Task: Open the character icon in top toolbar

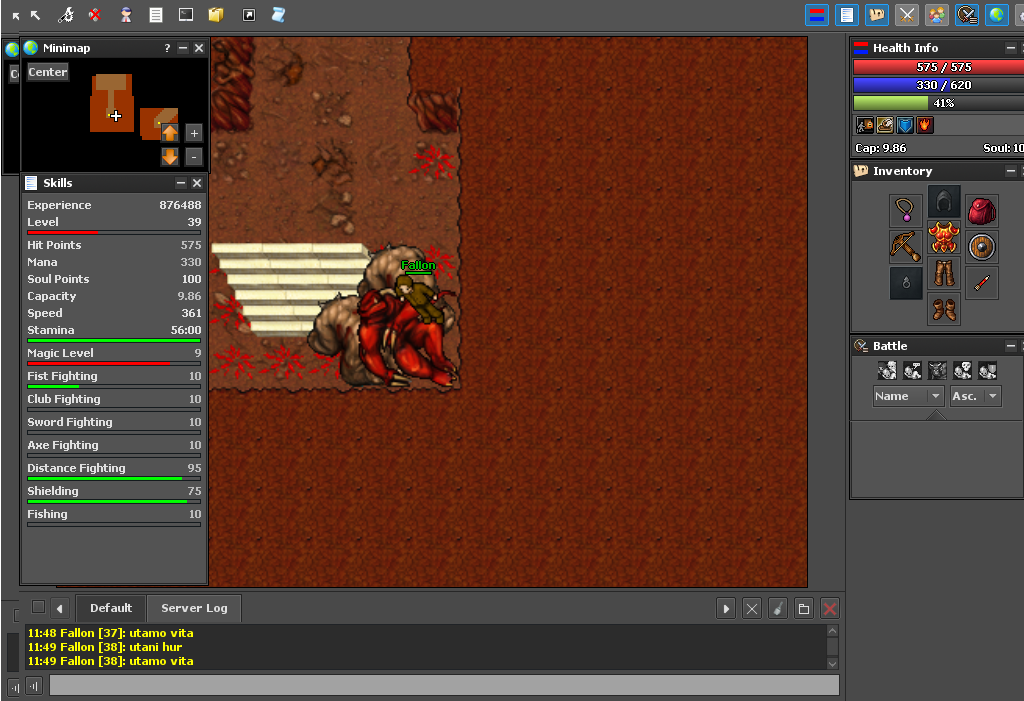Action: (125, 14)
